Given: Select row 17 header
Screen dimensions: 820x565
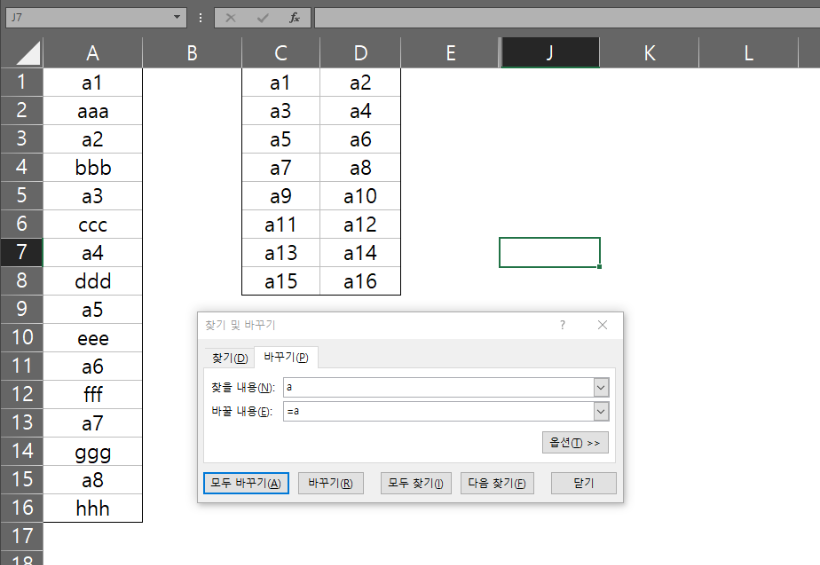Looking at the screenshot, I should point(21,536).
